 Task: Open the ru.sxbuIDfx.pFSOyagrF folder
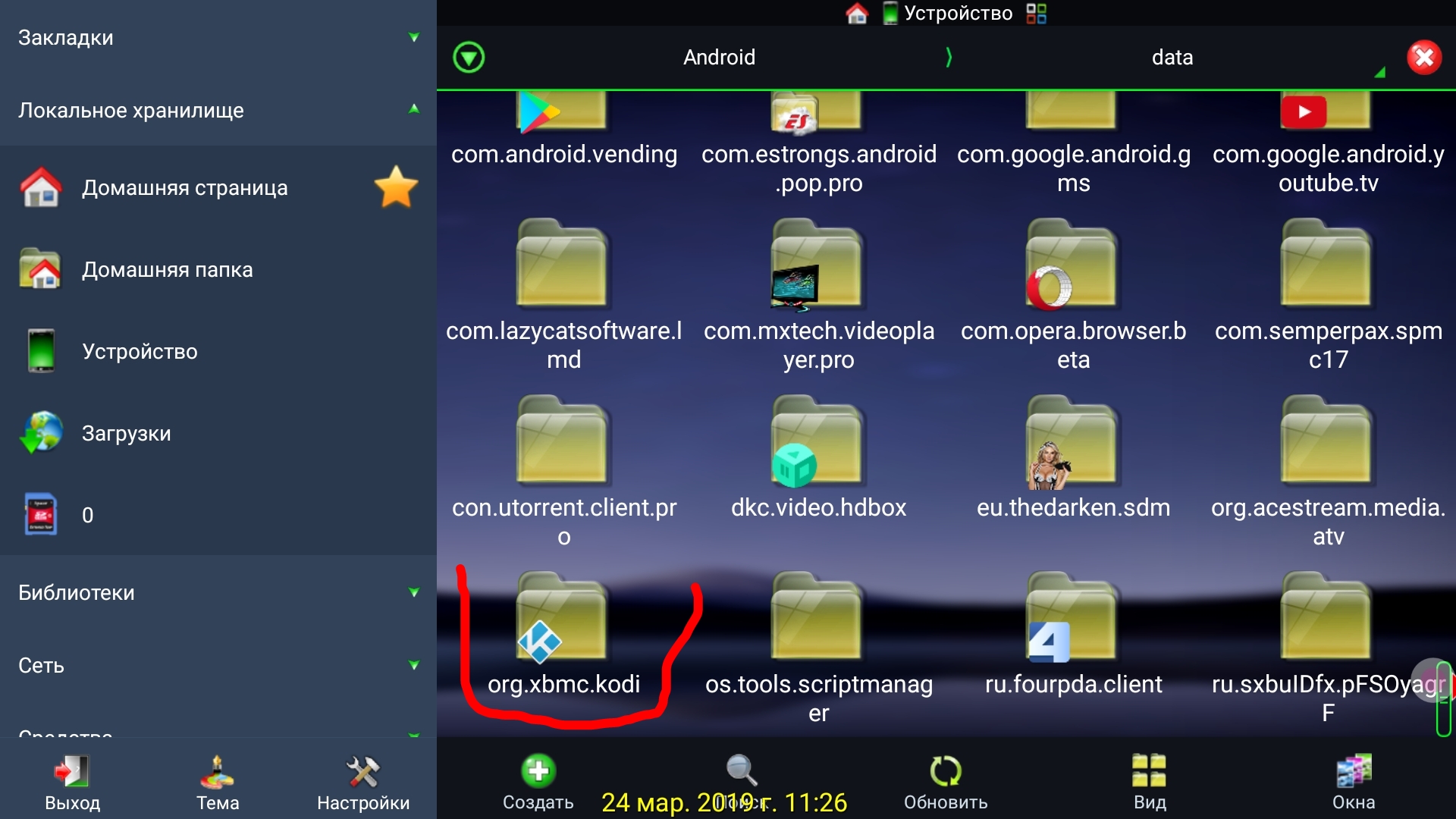(1329, 649)
